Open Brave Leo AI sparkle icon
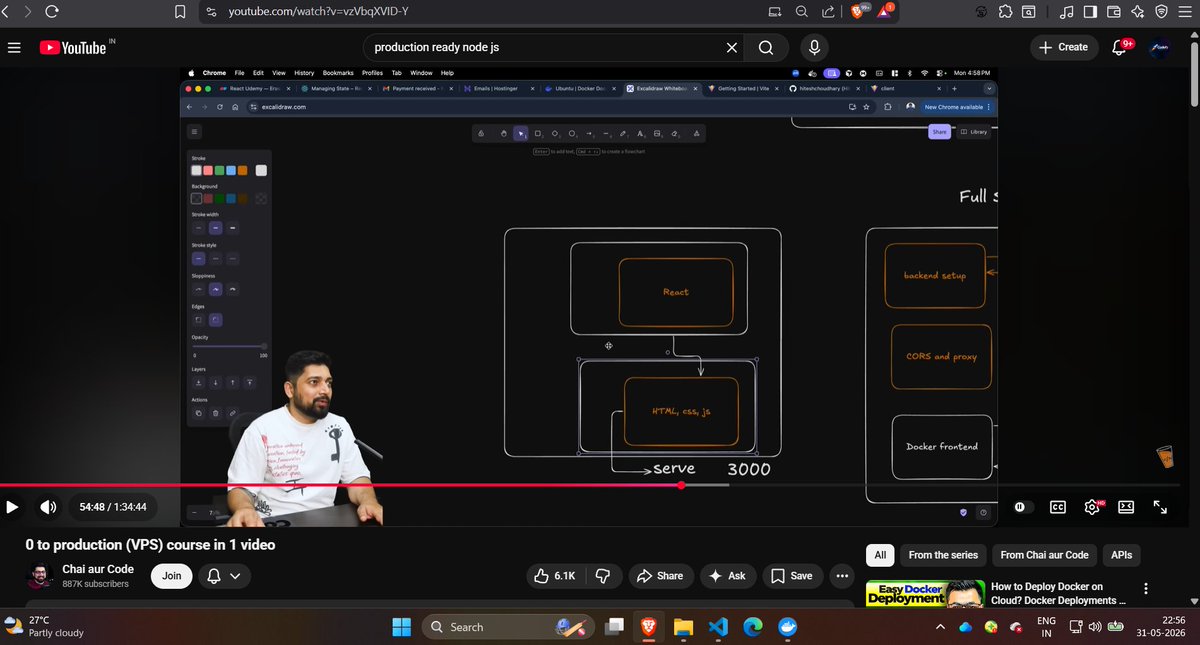This screenshot has height=645, width=1200. tap(1138, 11)
